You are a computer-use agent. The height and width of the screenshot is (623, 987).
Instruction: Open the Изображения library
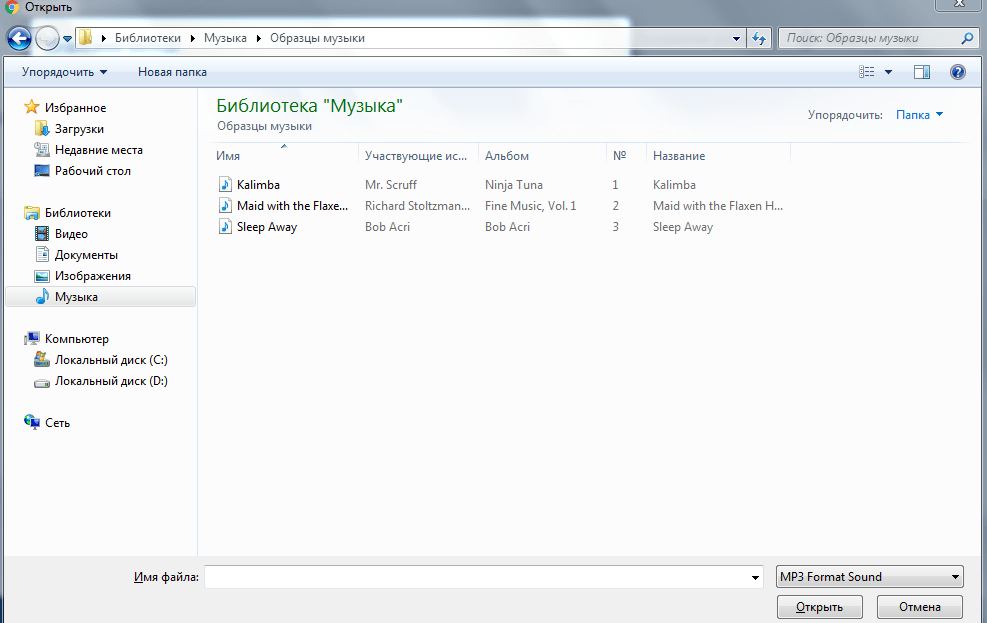93,276
